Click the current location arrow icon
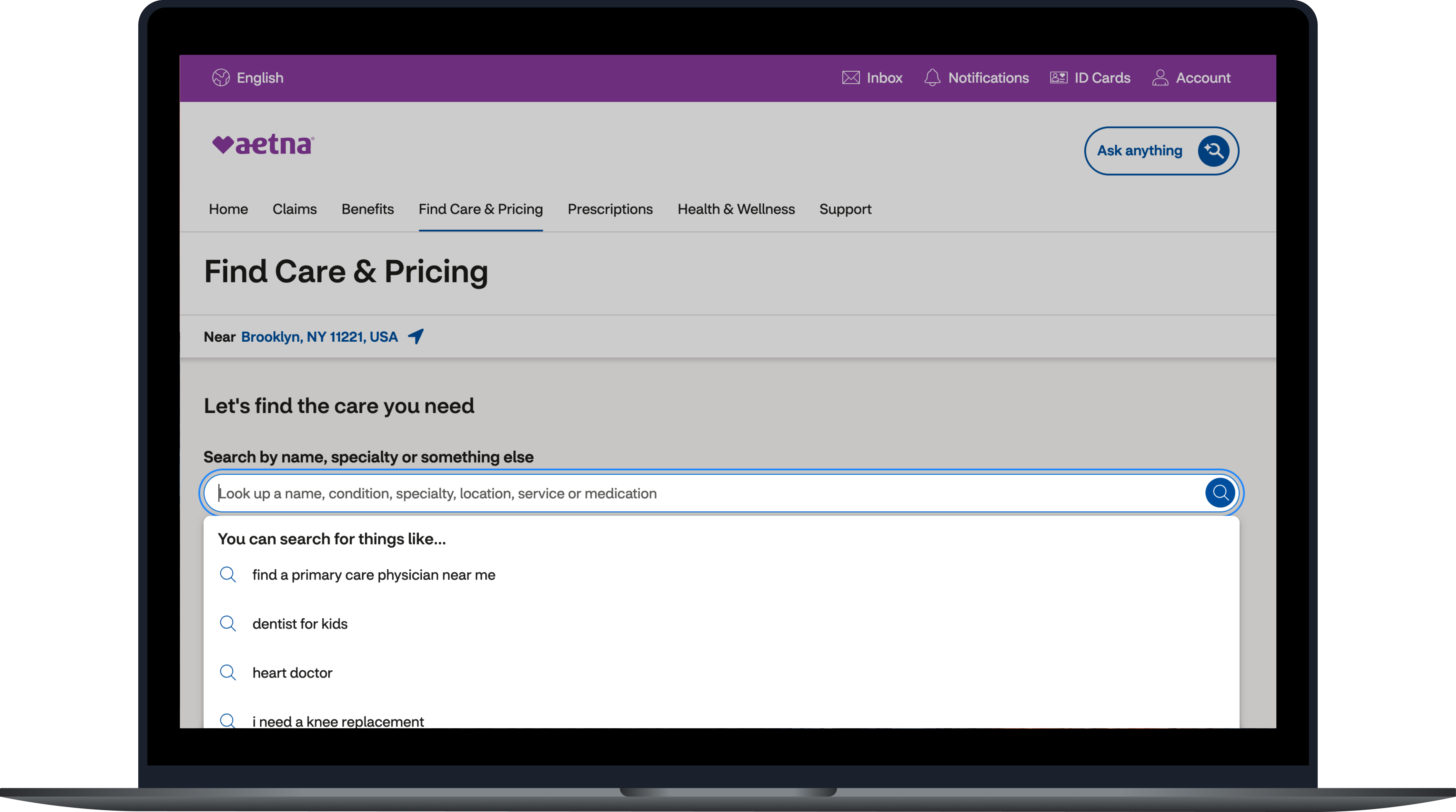This screenshot has width=1456, height=812. [x=416, y=336]
